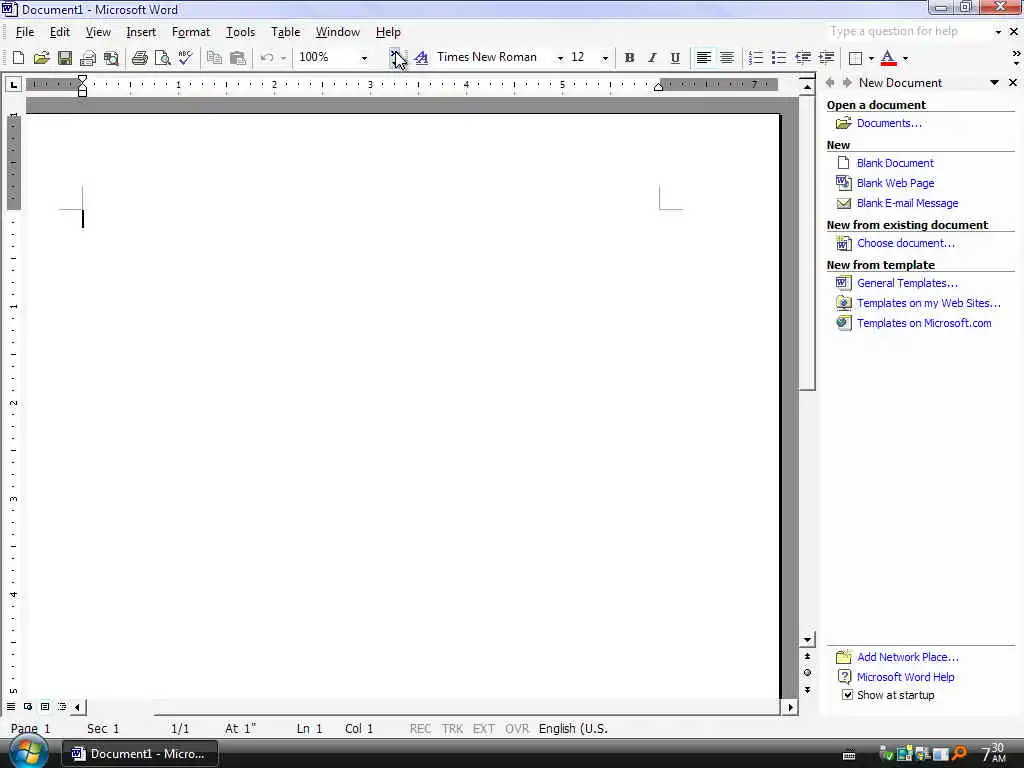Print the document using printer icon
The image size is (1024, 768).
pyautogui.click(x=139, y=58)
